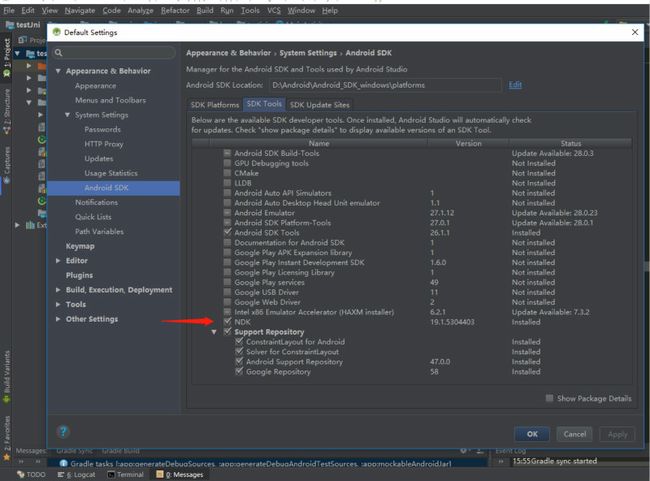650x481 pixels.
Task: Click the OK button
Action: (x=532, y=434)
